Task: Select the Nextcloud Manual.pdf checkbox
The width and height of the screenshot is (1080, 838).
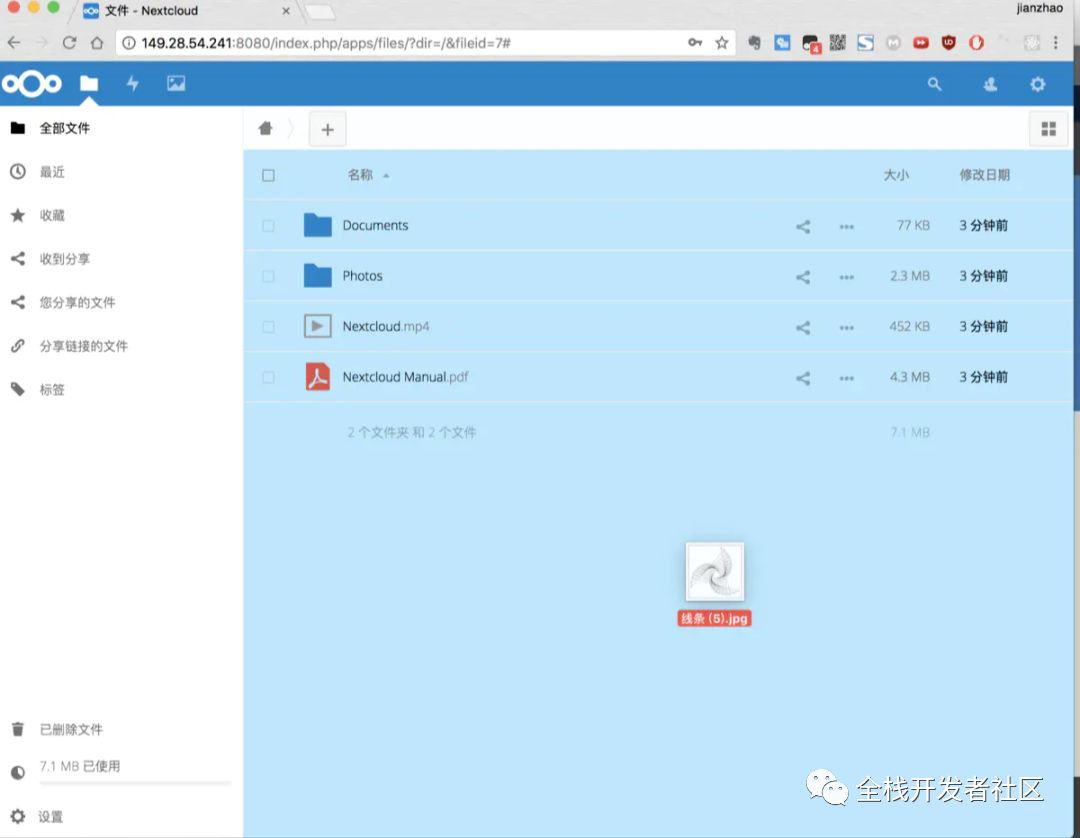Action: [269, 377]
